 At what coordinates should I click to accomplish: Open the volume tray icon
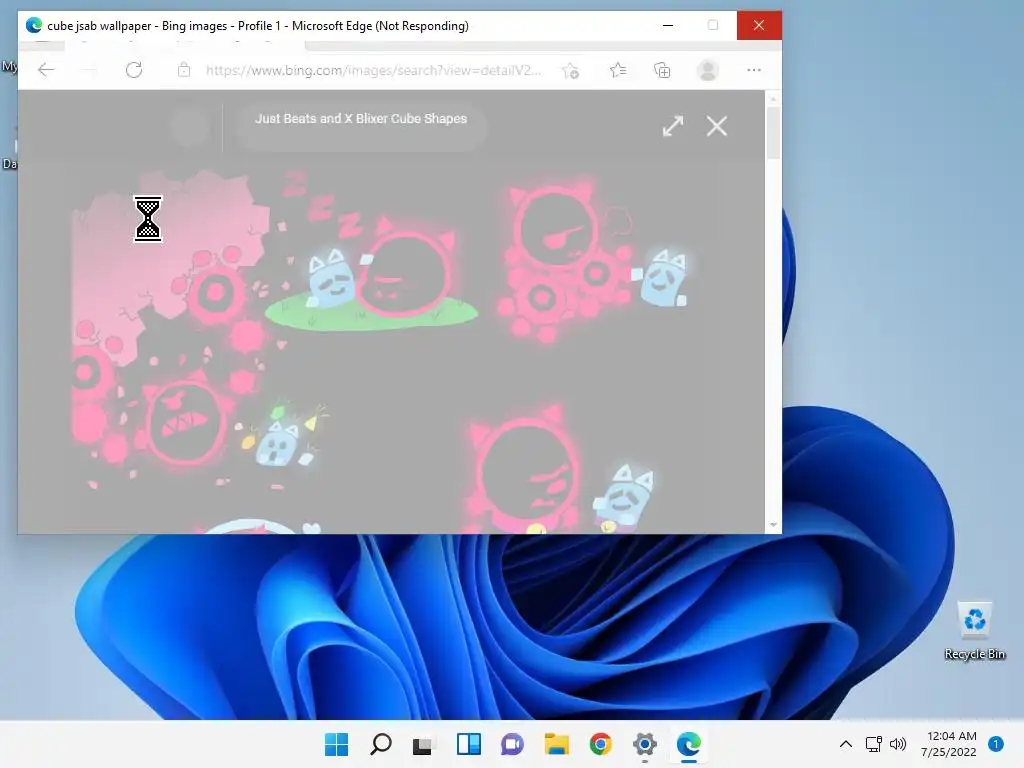(x=899, y=744)
